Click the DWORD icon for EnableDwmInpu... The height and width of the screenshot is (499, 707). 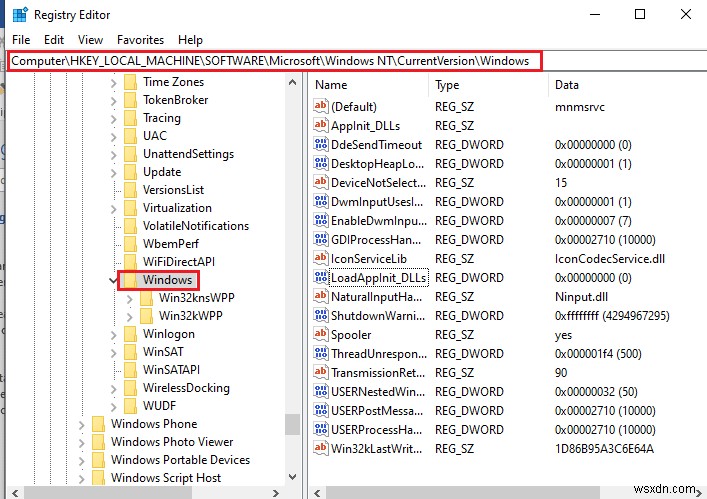[x=321, y=220]
